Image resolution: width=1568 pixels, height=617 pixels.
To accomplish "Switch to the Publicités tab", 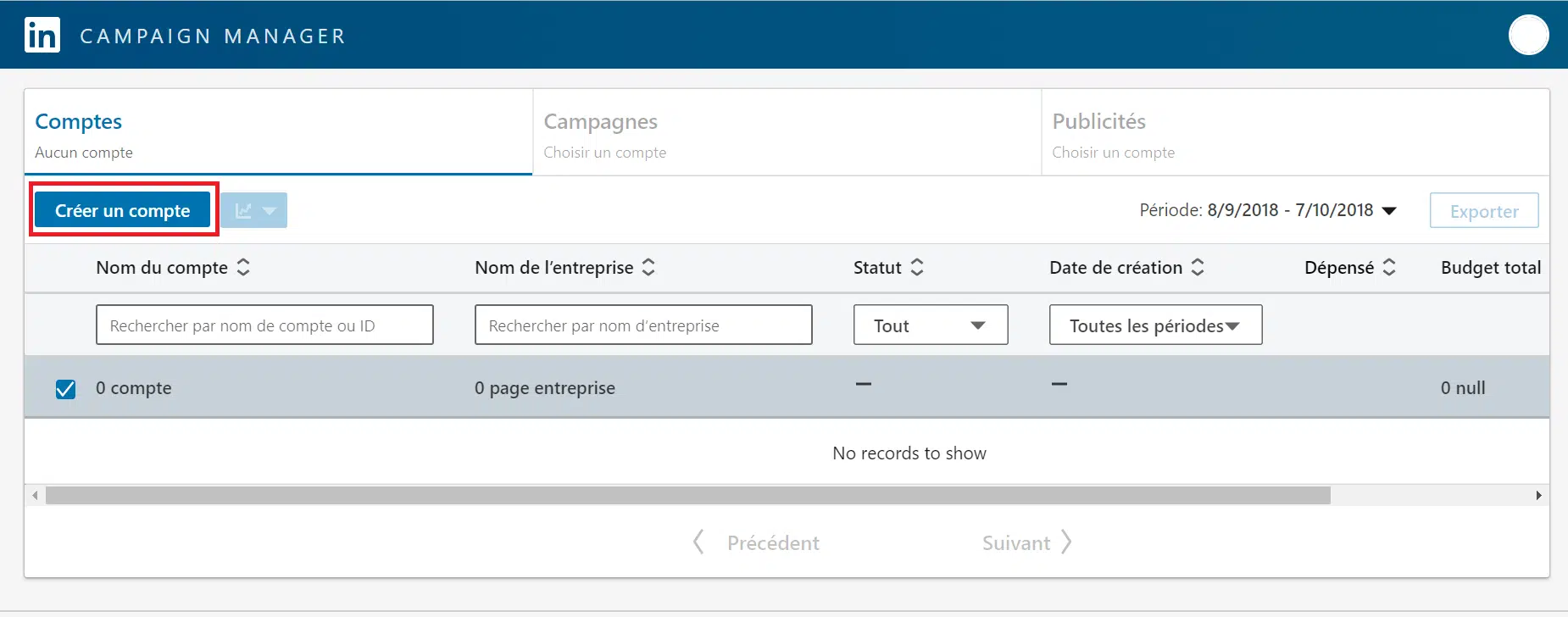I will coord(1294,133).
